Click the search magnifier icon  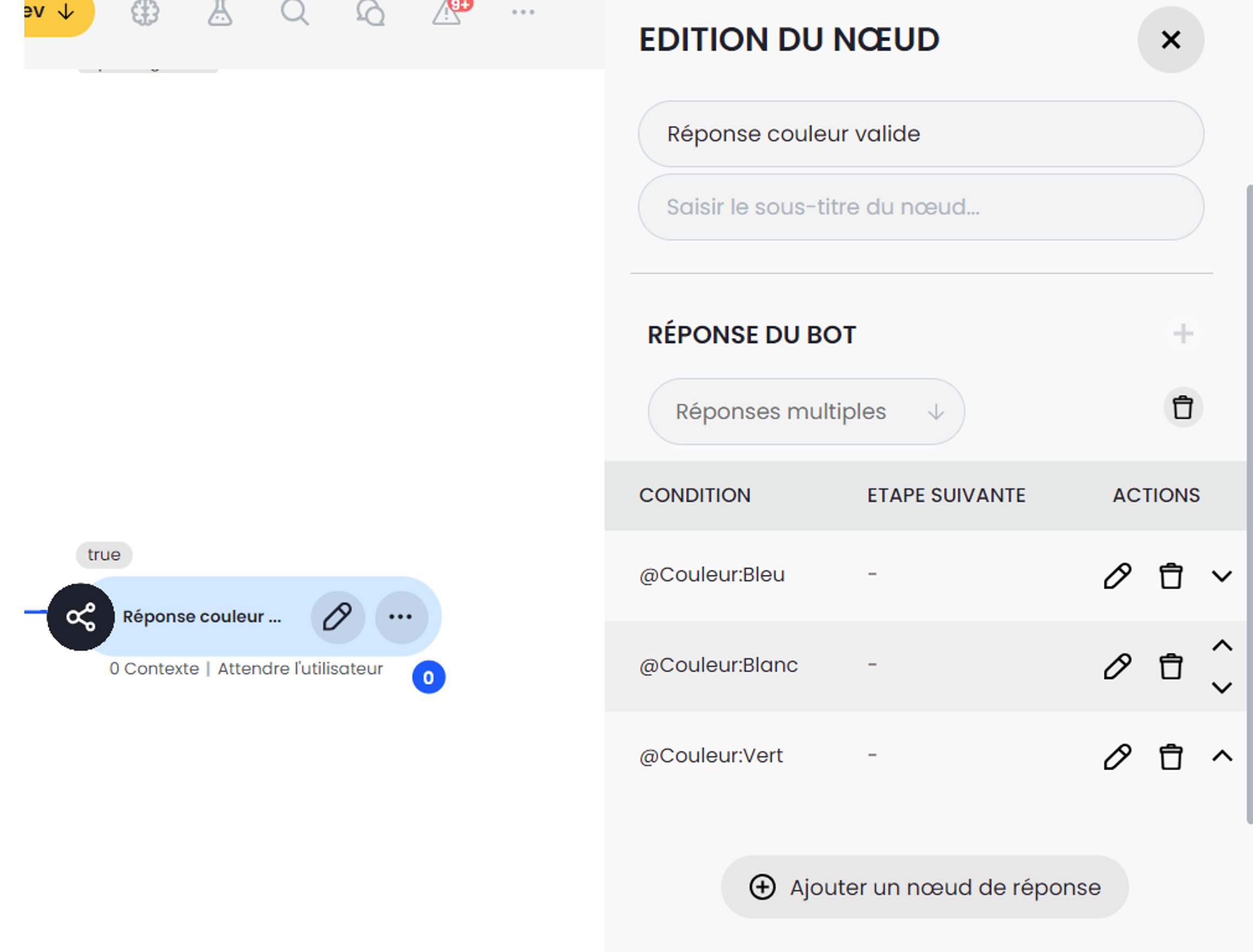[295, 12]
